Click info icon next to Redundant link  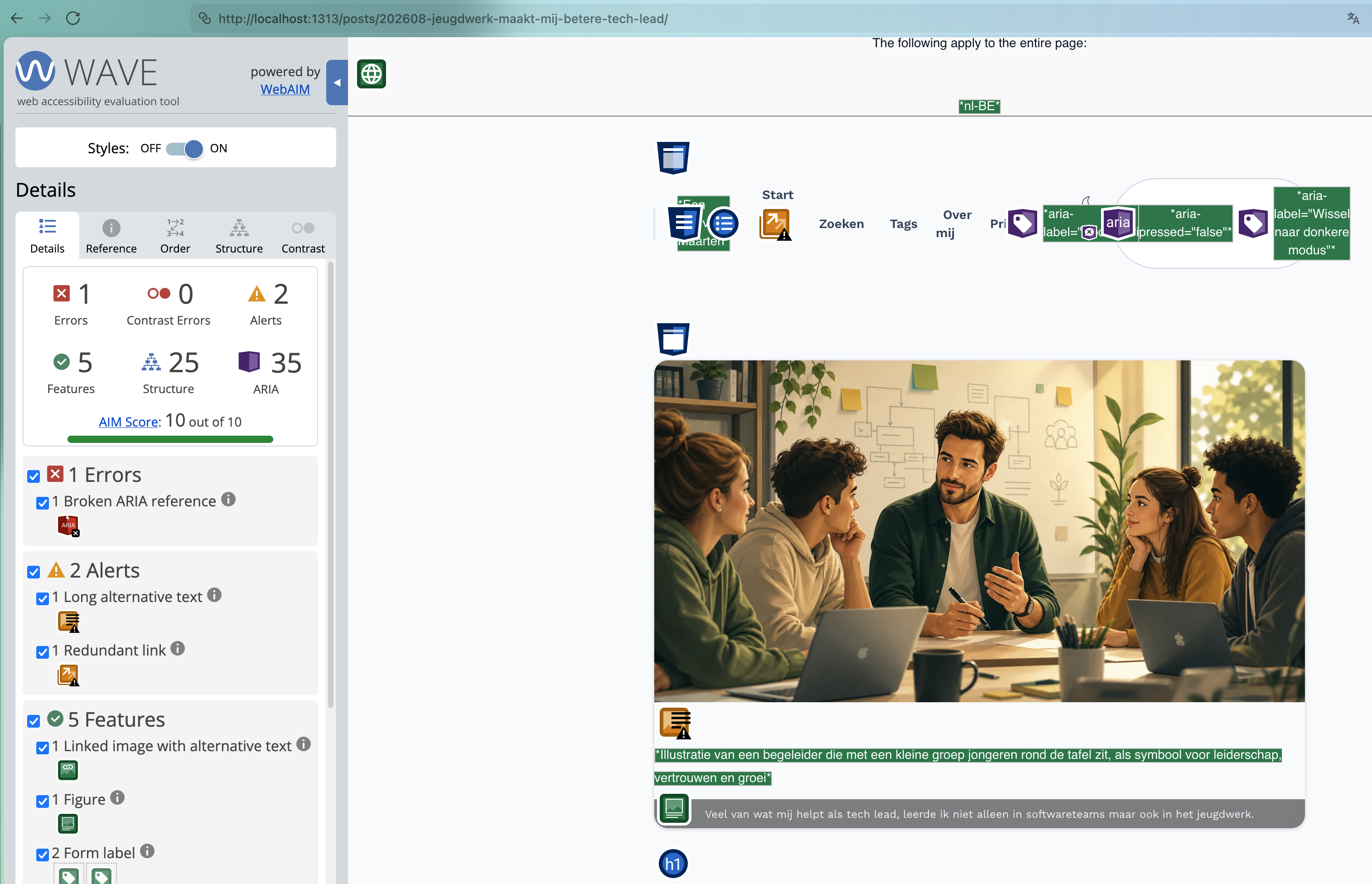(x=178, y=649)
